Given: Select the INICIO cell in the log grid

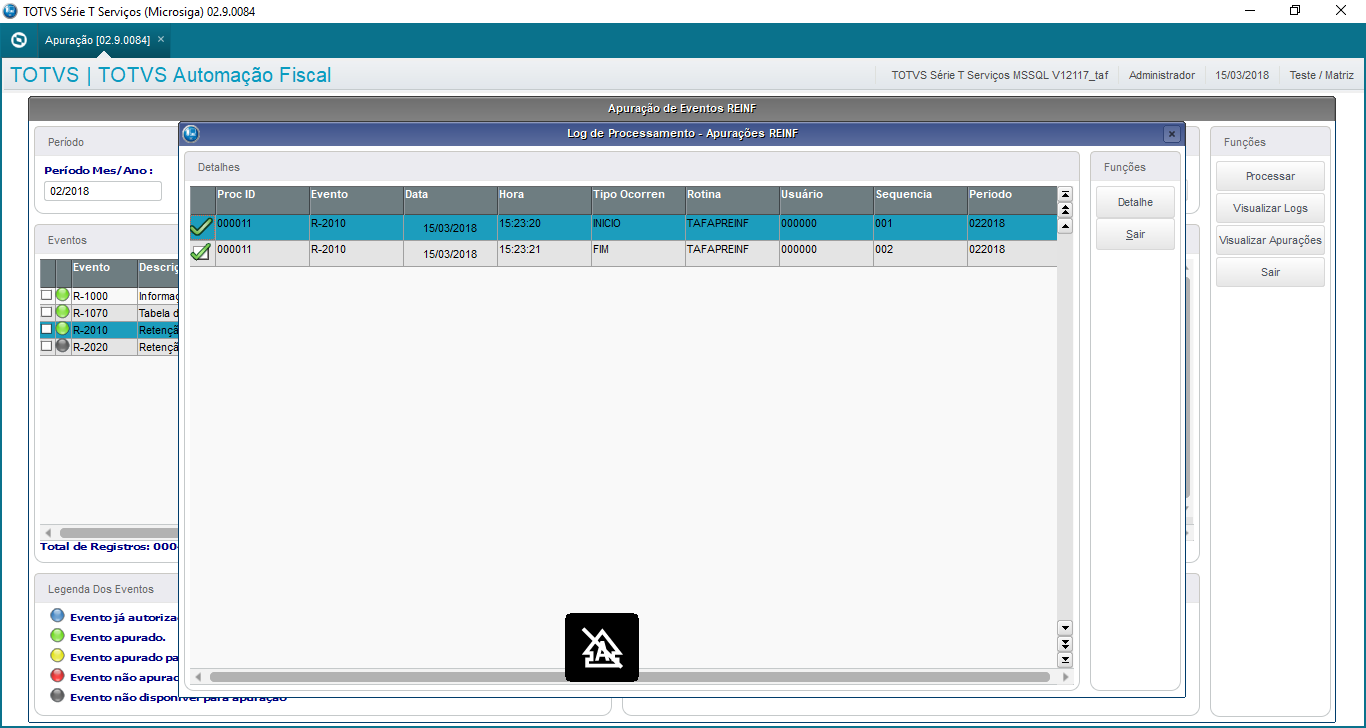Looking at the screenshot, I should click(x=637, y=227).
